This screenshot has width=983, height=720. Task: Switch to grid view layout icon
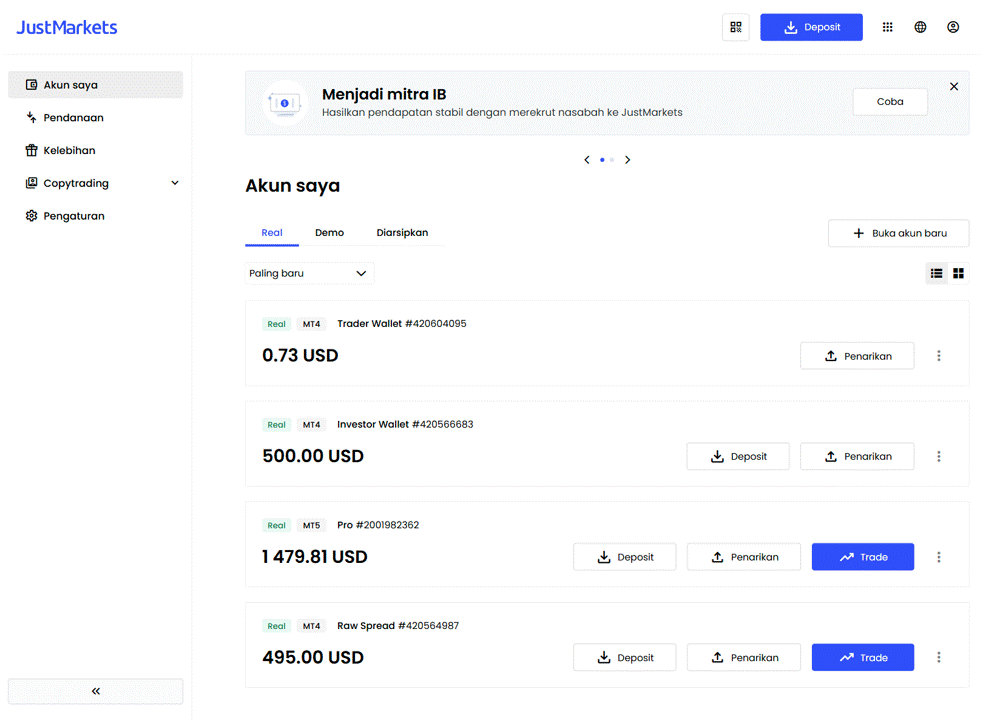pos(958,273)
